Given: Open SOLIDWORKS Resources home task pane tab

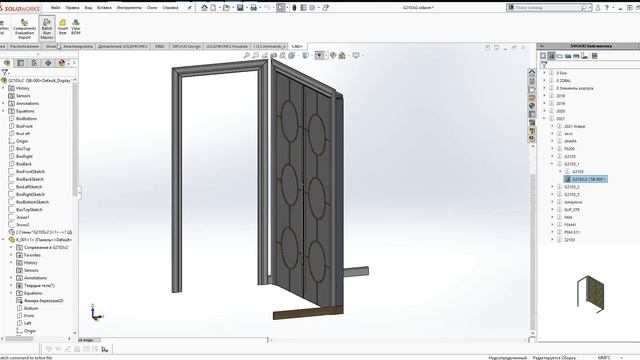Looking at the screenshot, I should pyautogui.click(x=532, y=72).
